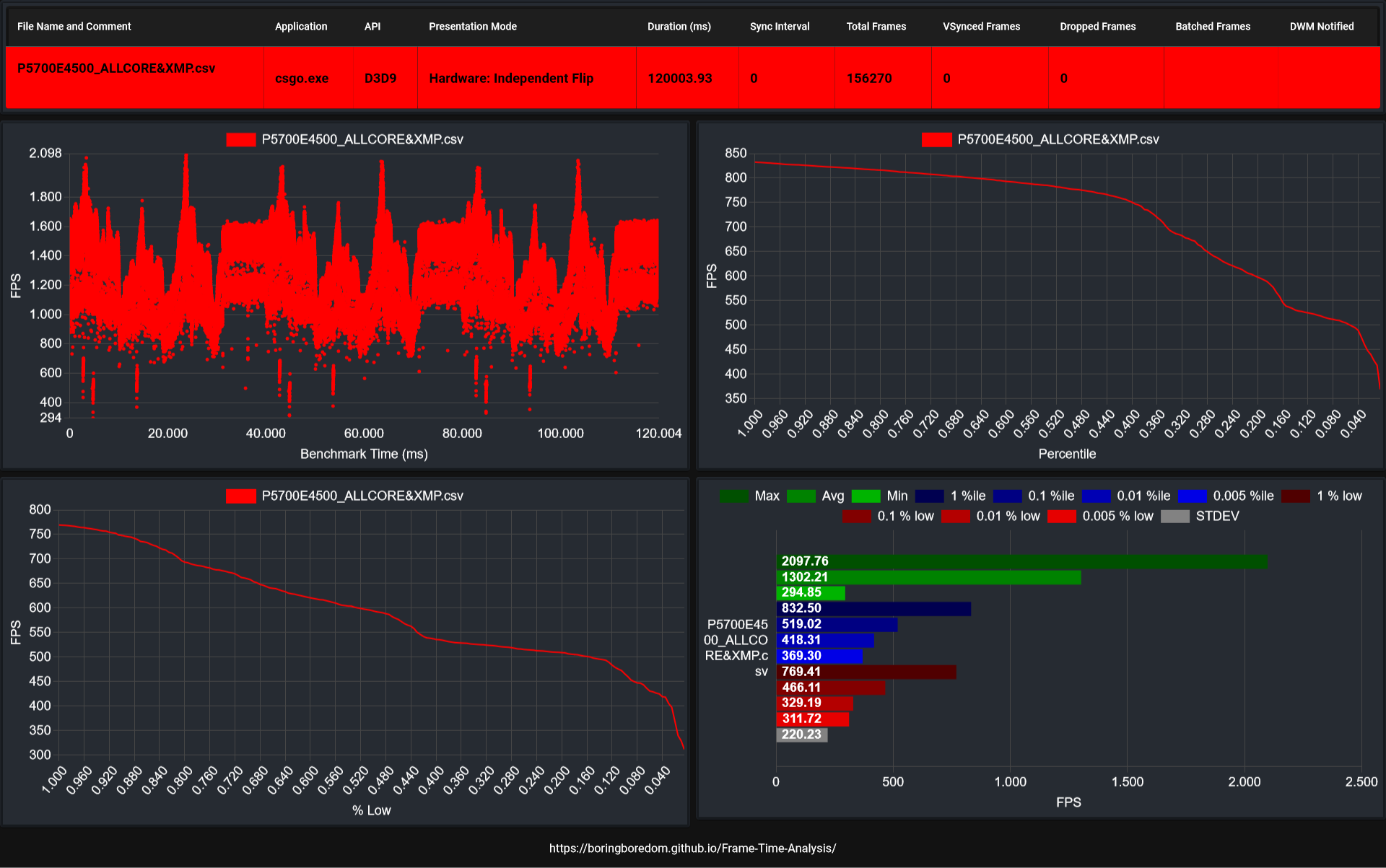Click the Presentation Mode column header
Image resolution: width=1386 pixels, height=868 pixels.
(x=472, y=27)
